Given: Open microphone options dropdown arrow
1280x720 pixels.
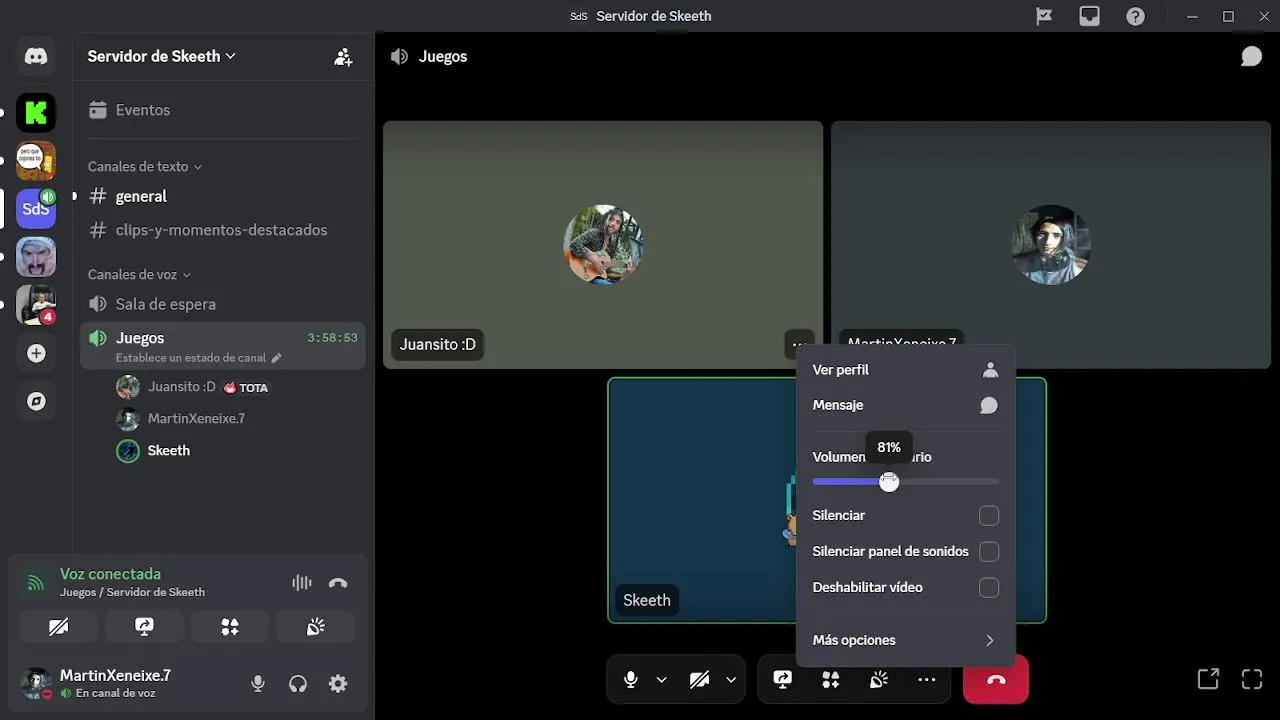Looking at the screenshot, I should [x=661, y=680].
